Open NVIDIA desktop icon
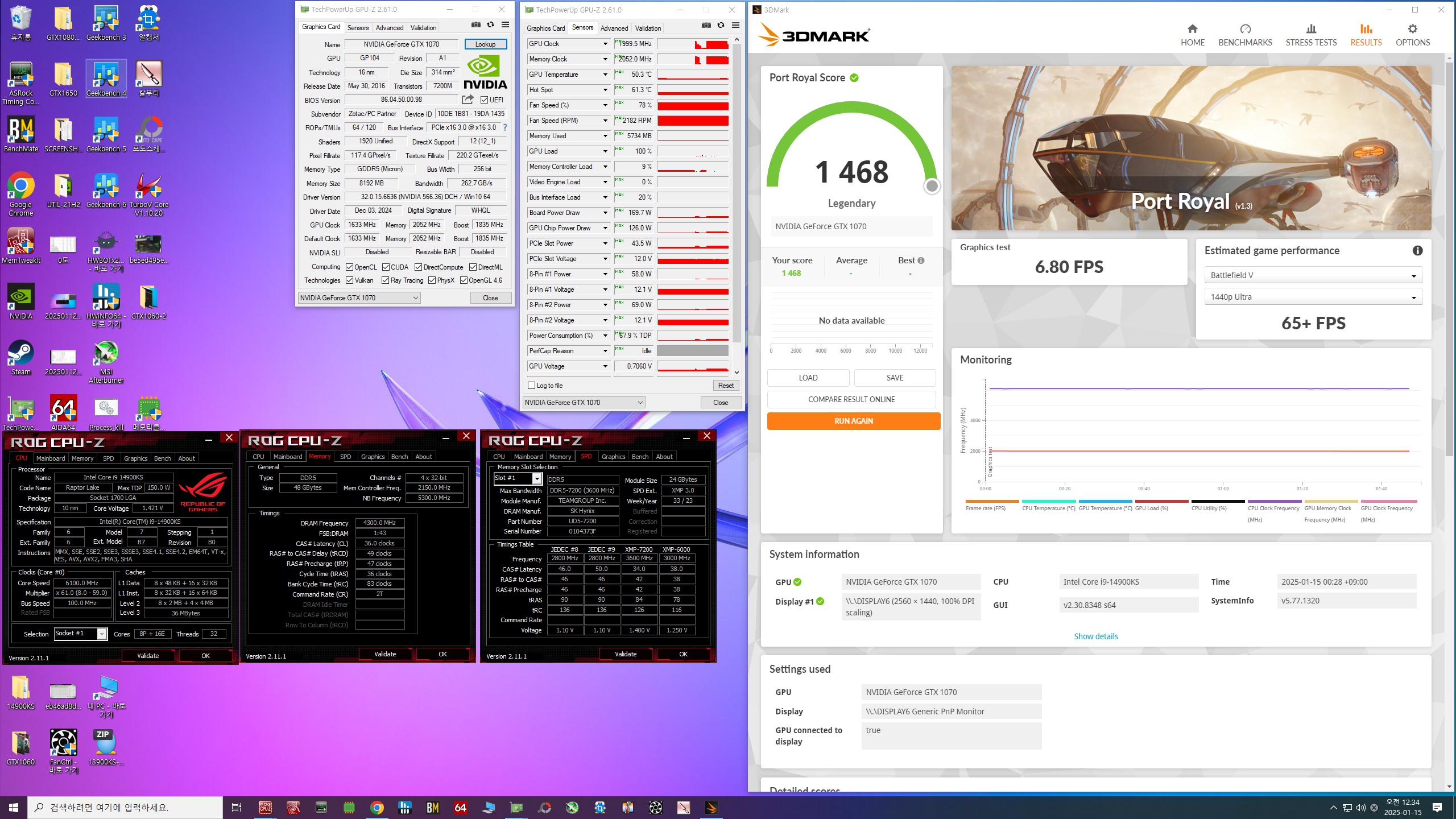The width and height of the screenshot is (1456, 819). [x=21, y=301]
